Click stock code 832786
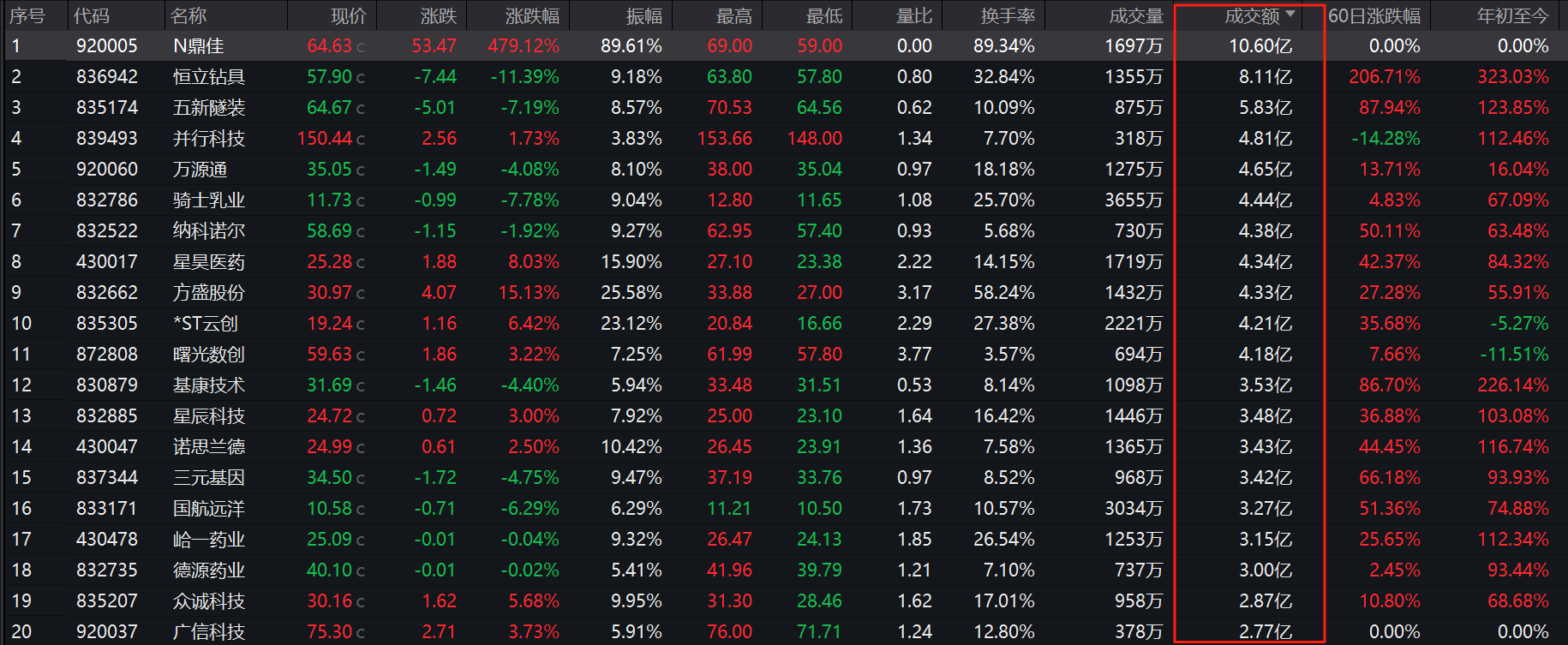 (107, 200)
